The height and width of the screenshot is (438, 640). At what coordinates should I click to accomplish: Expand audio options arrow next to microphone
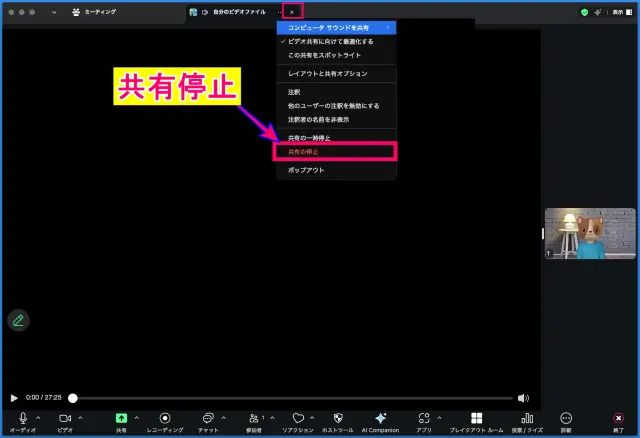click(38, 417)
